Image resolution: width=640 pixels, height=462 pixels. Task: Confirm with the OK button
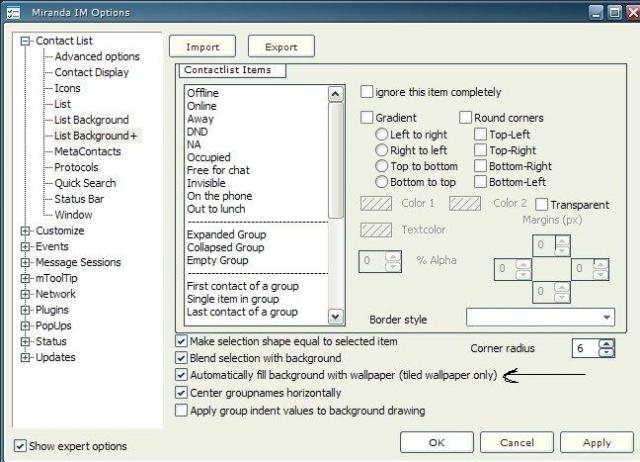[437, 442]
